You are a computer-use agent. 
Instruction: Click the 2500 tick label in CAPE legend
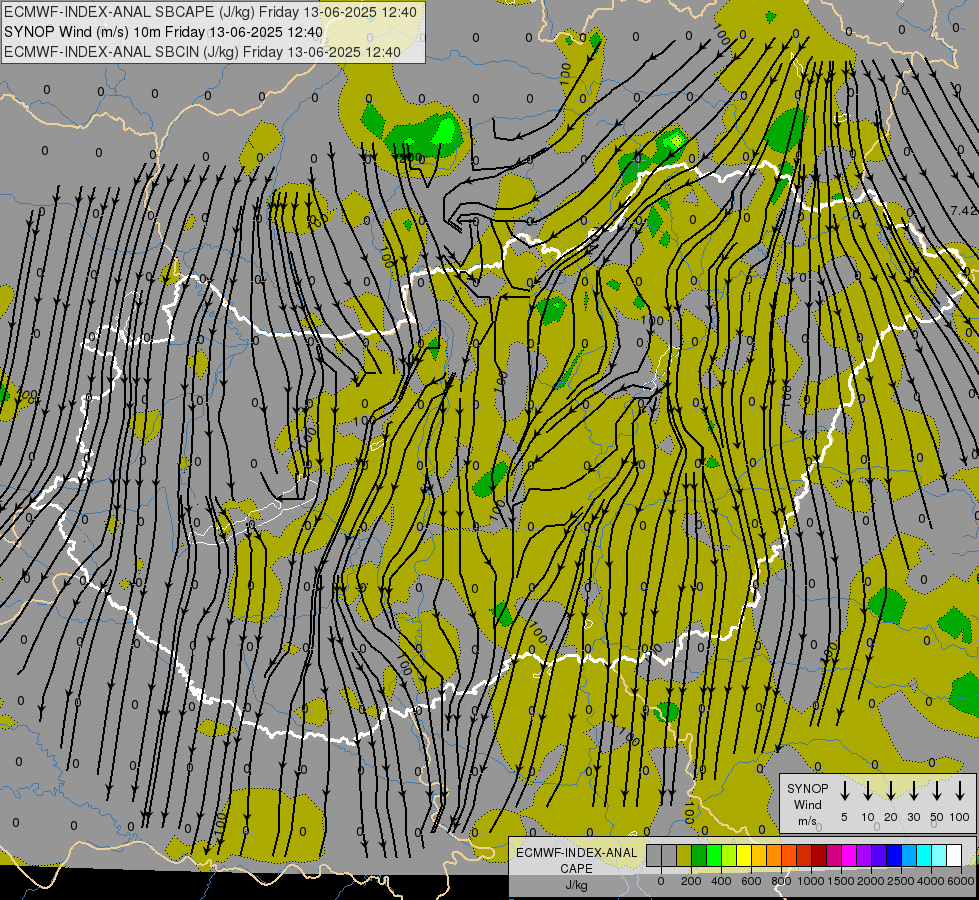coord(901,881)
